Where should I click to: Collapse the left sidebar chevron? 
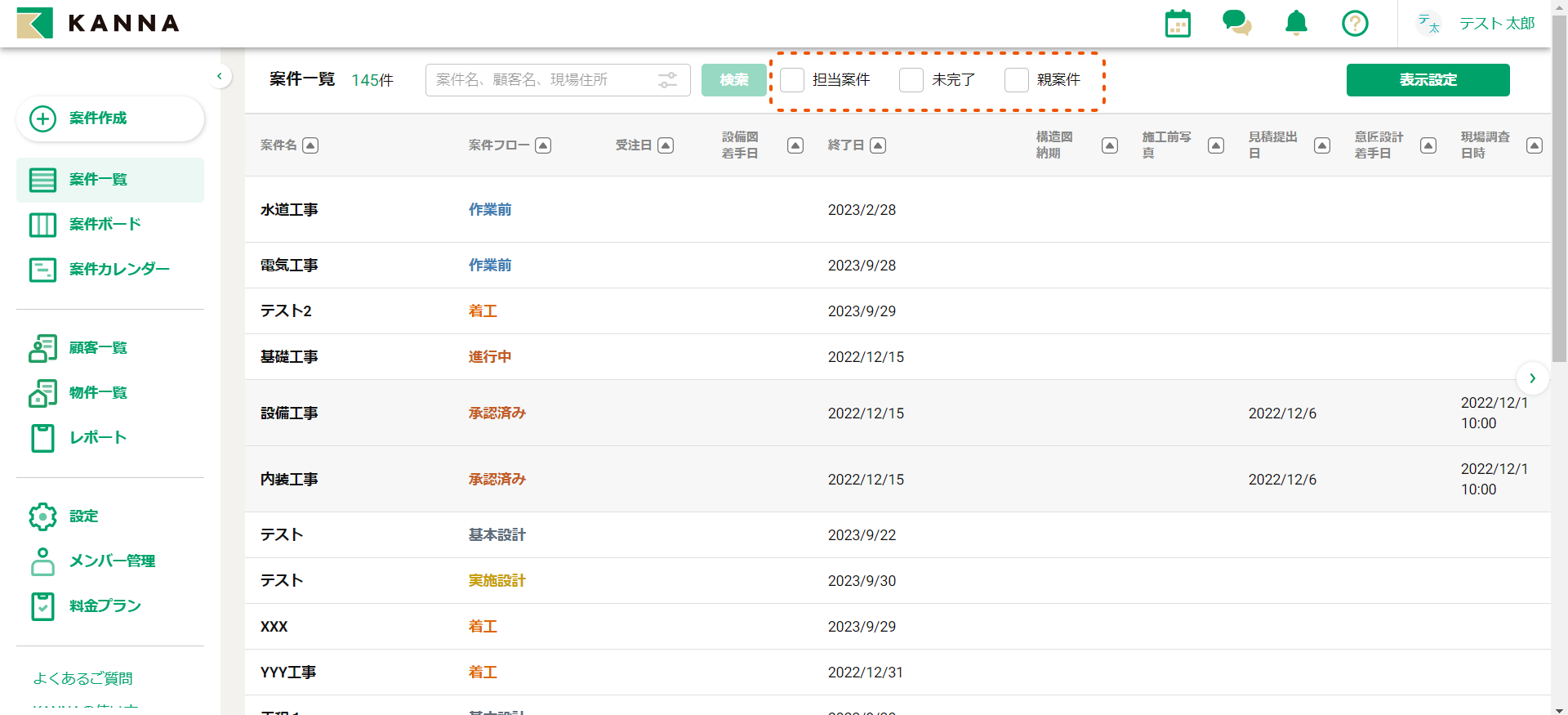(219, 77)
